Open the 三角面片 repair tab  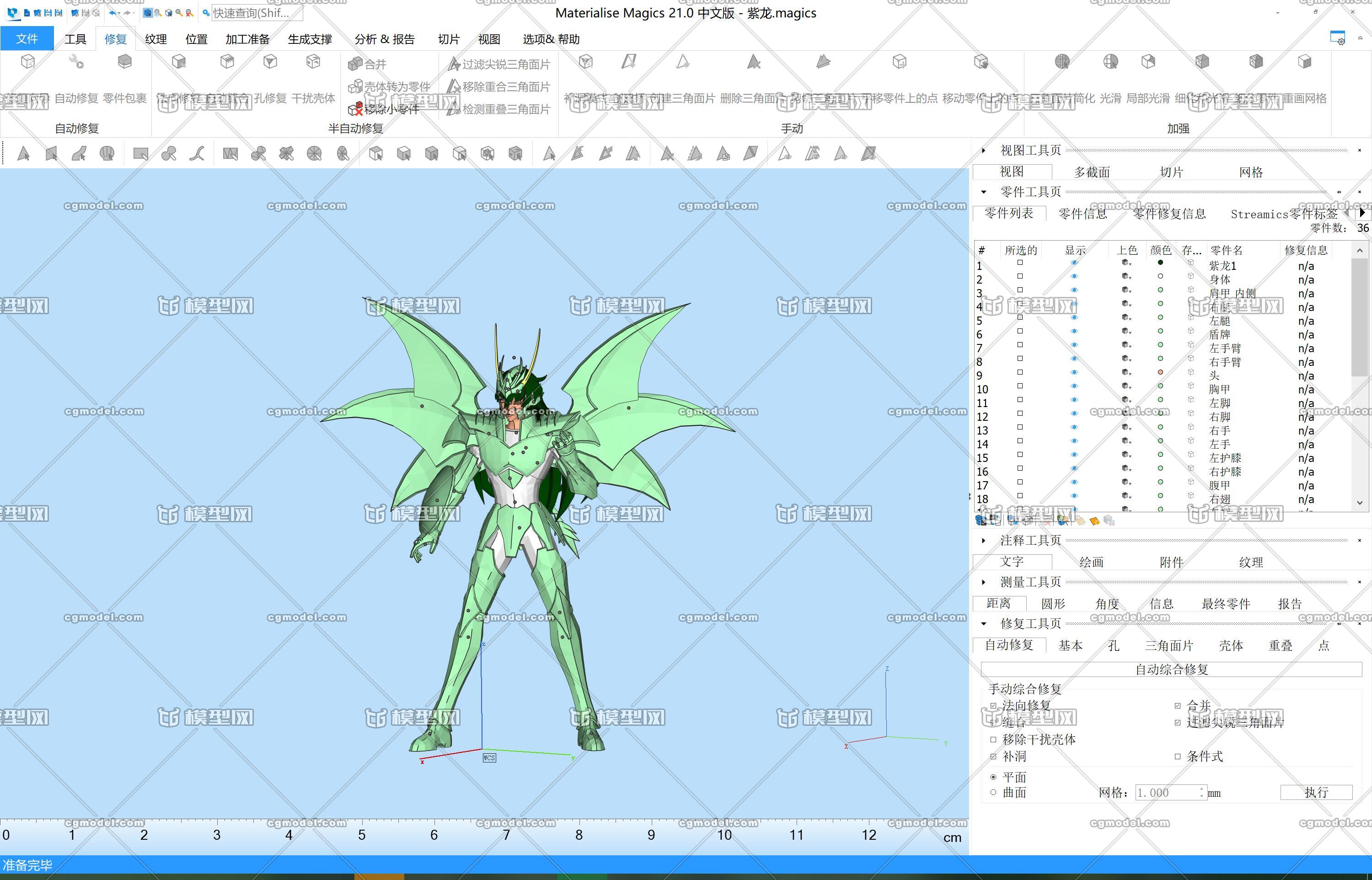(x=1168, y=646)
